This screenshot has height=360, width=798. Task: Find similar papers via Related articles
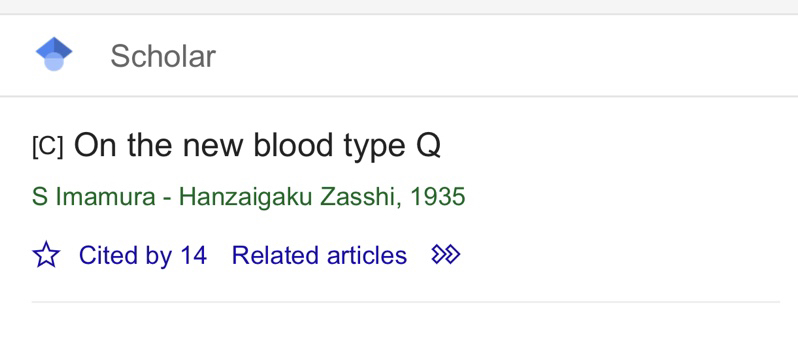319,255
